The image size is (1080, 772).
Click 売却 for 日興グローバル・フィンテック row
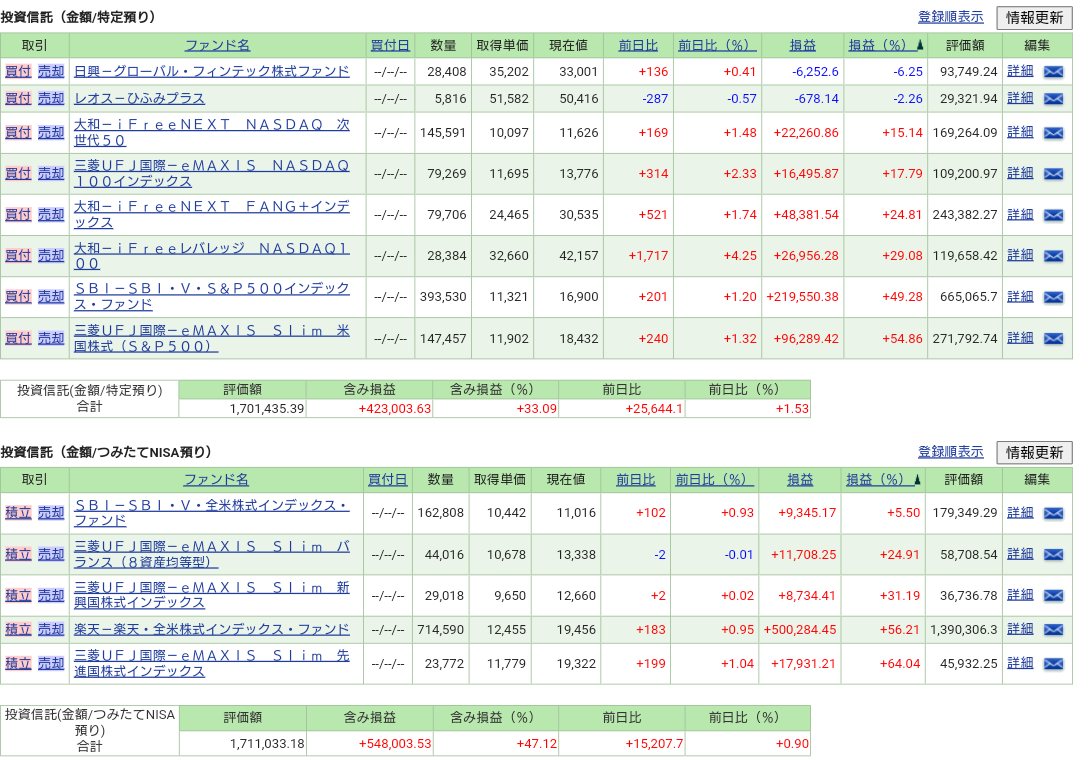pyautogui.click(x=51, y=72)
